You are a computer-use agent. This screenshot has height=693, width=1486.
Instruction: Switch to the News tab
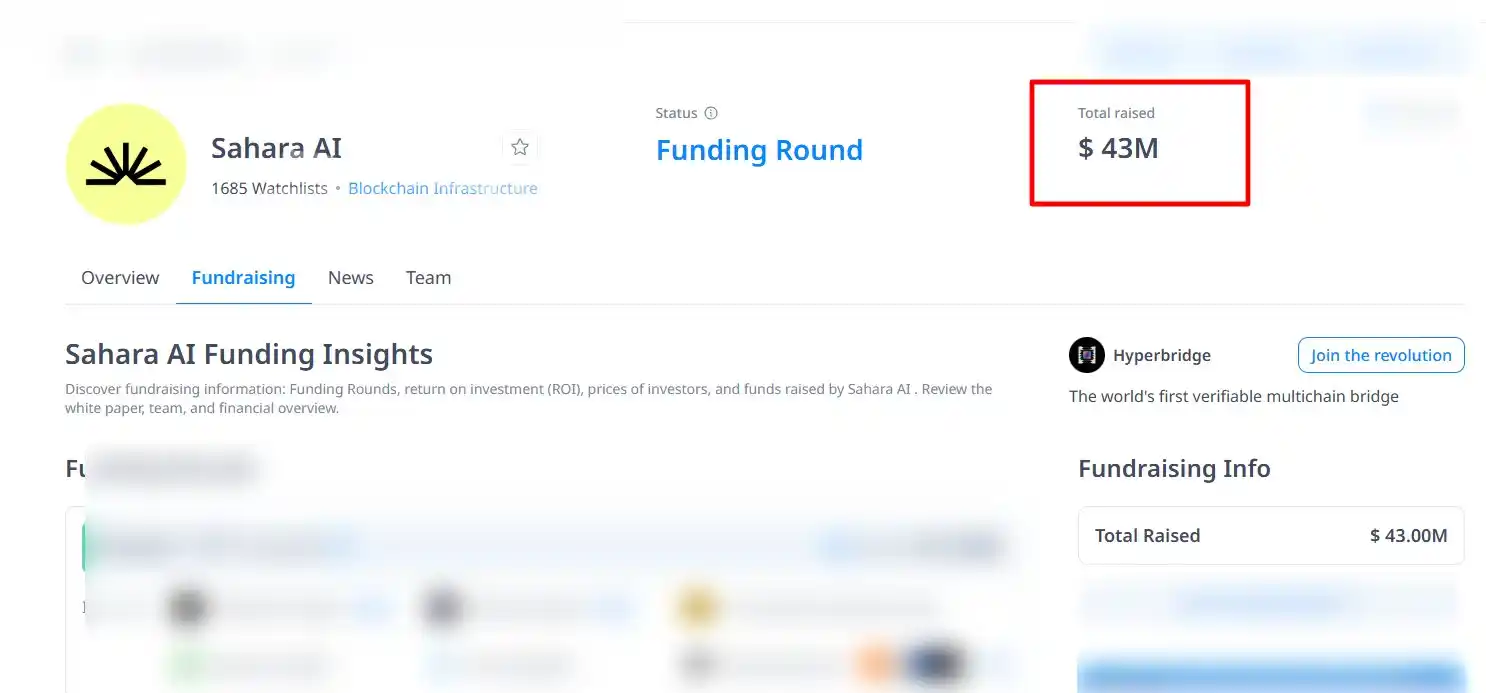[x=350, y=278]
